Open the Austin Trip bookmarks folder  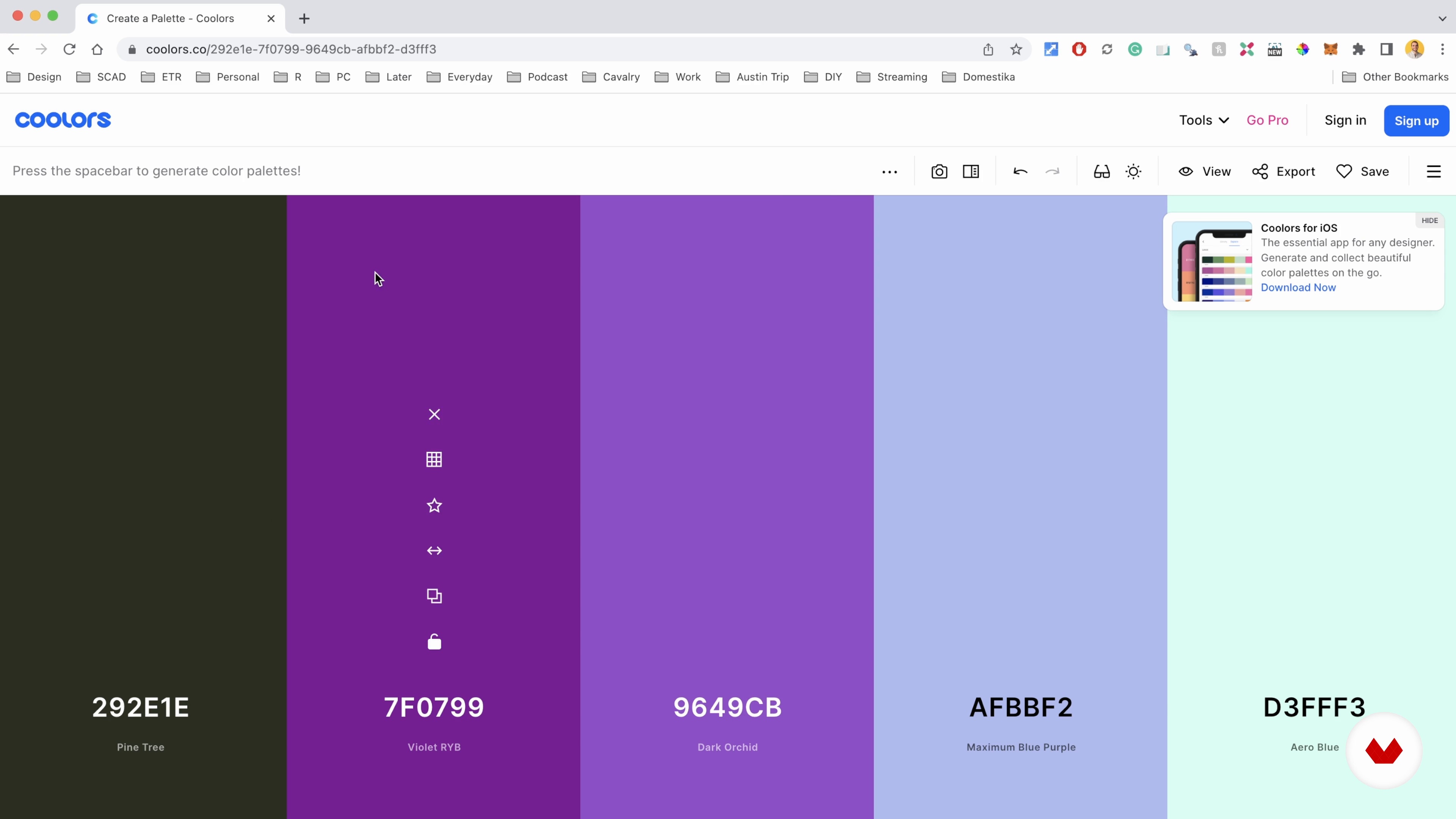[x=752, y=77]
